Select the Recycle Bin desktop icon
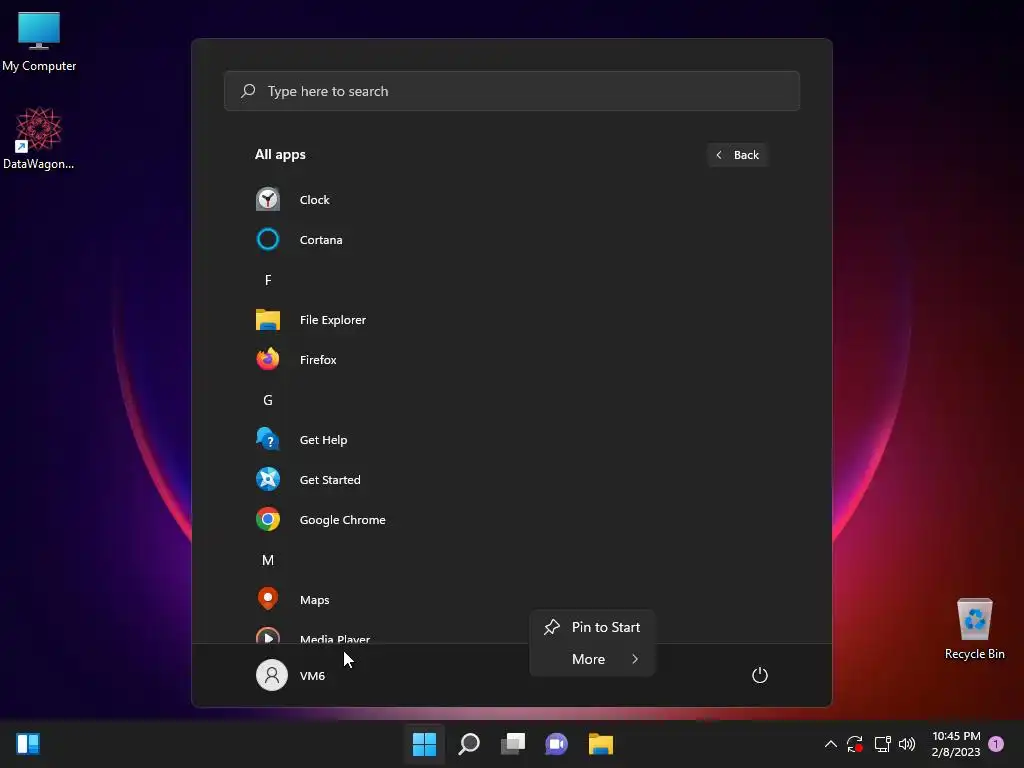Image resolution: width=1024 pixels, height=768 pixels. (x=974, y=629)
